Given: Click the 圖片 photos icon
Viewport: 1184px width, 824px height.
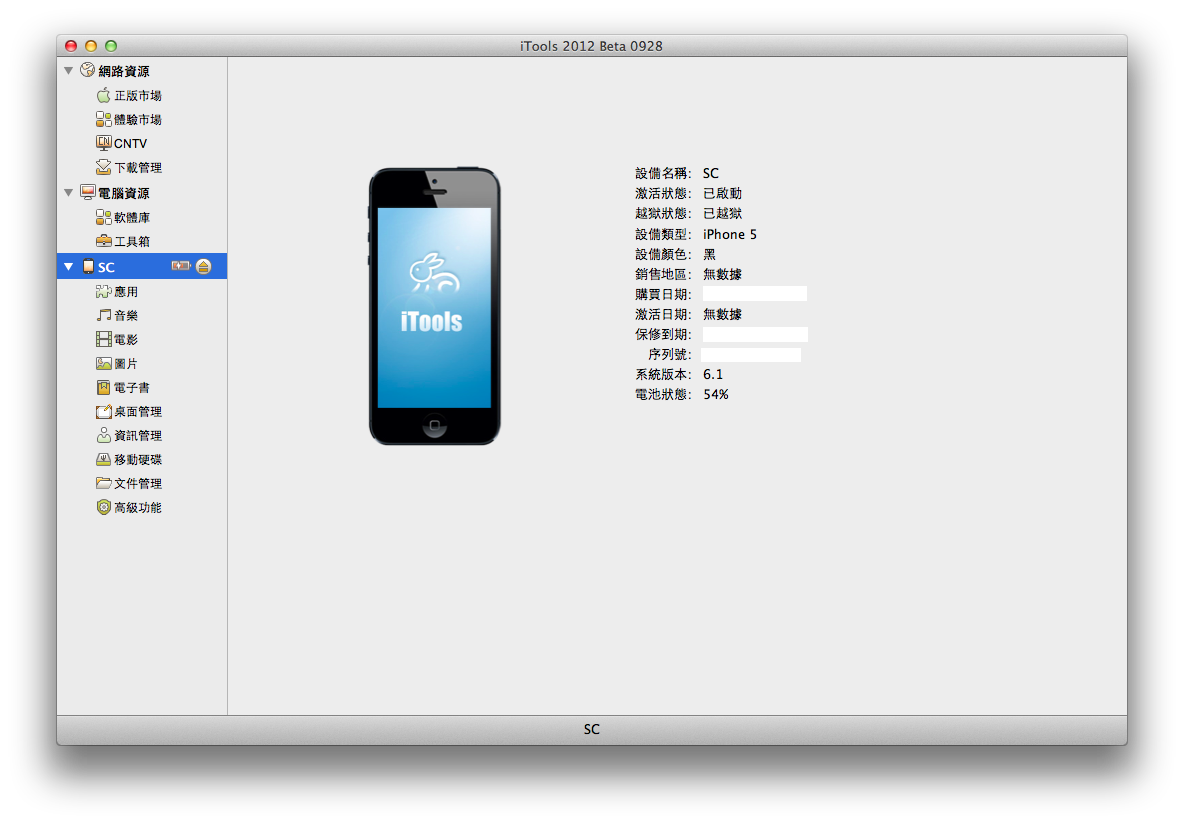Looking at the screenshot, I should point(103,363).
